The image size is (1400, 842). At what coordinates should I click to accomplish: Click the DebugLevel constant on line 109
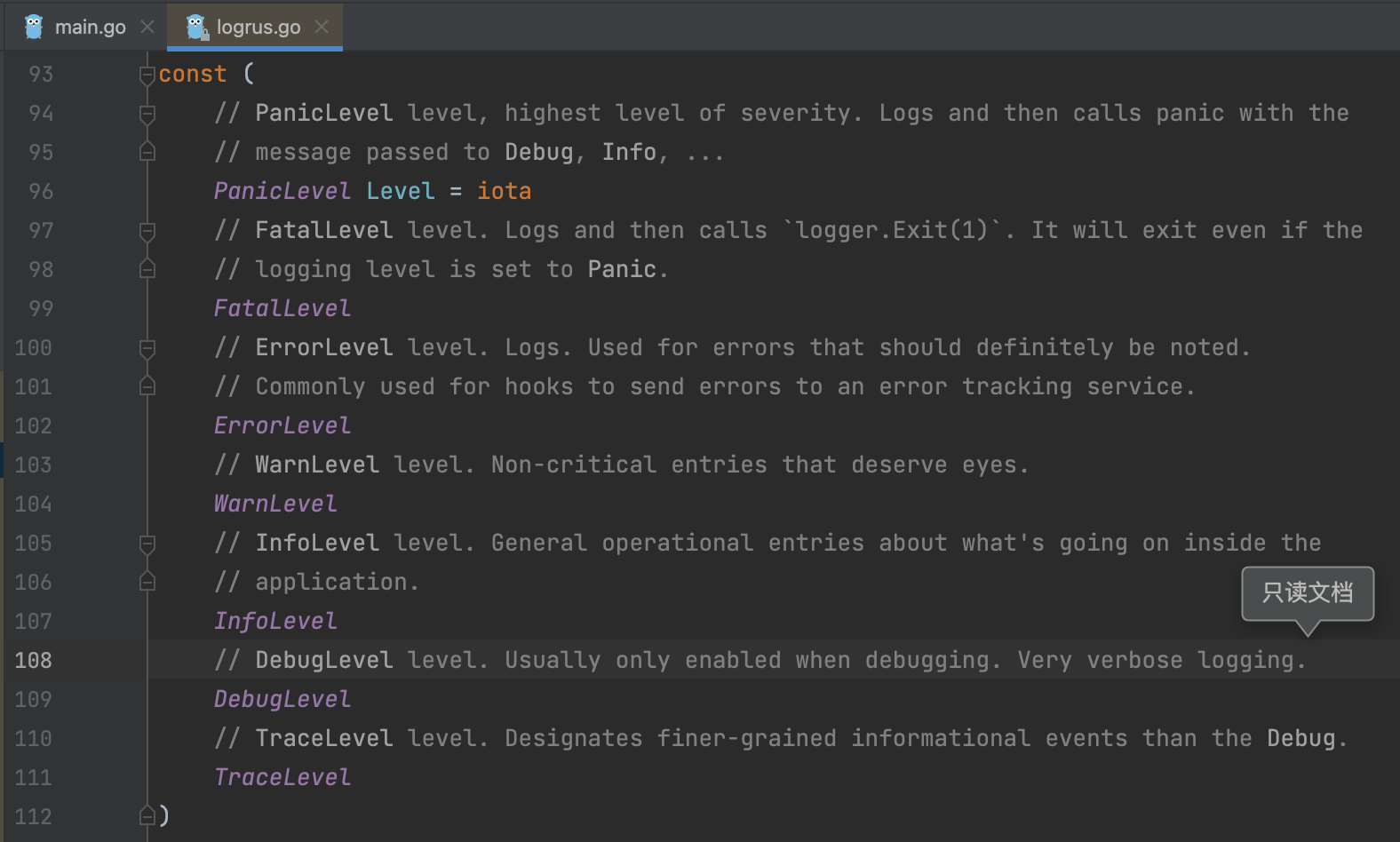[x=282, y=699]
